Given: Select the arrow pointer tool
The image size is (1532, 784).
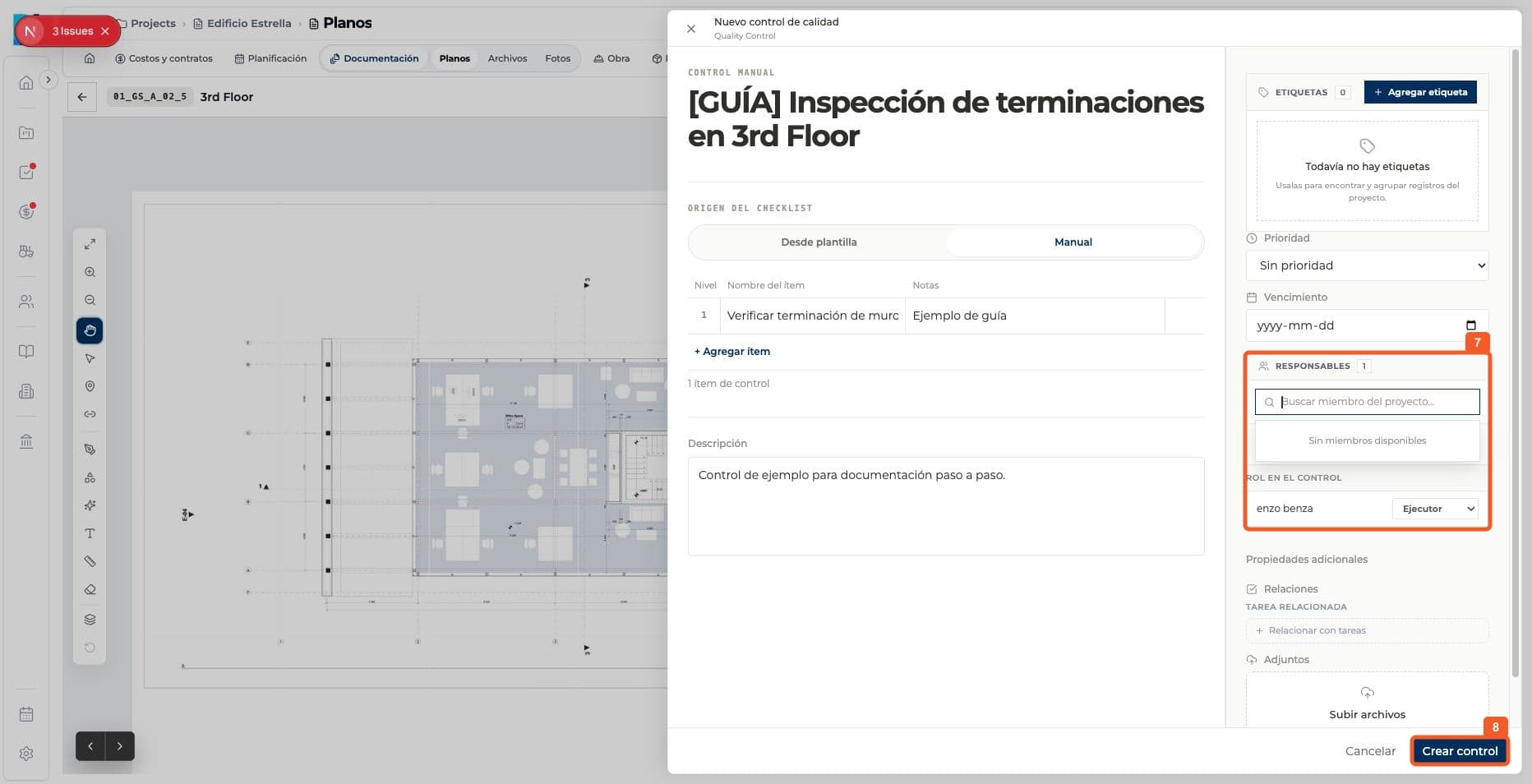Looking at the screenshot, I should pos(90,358).
